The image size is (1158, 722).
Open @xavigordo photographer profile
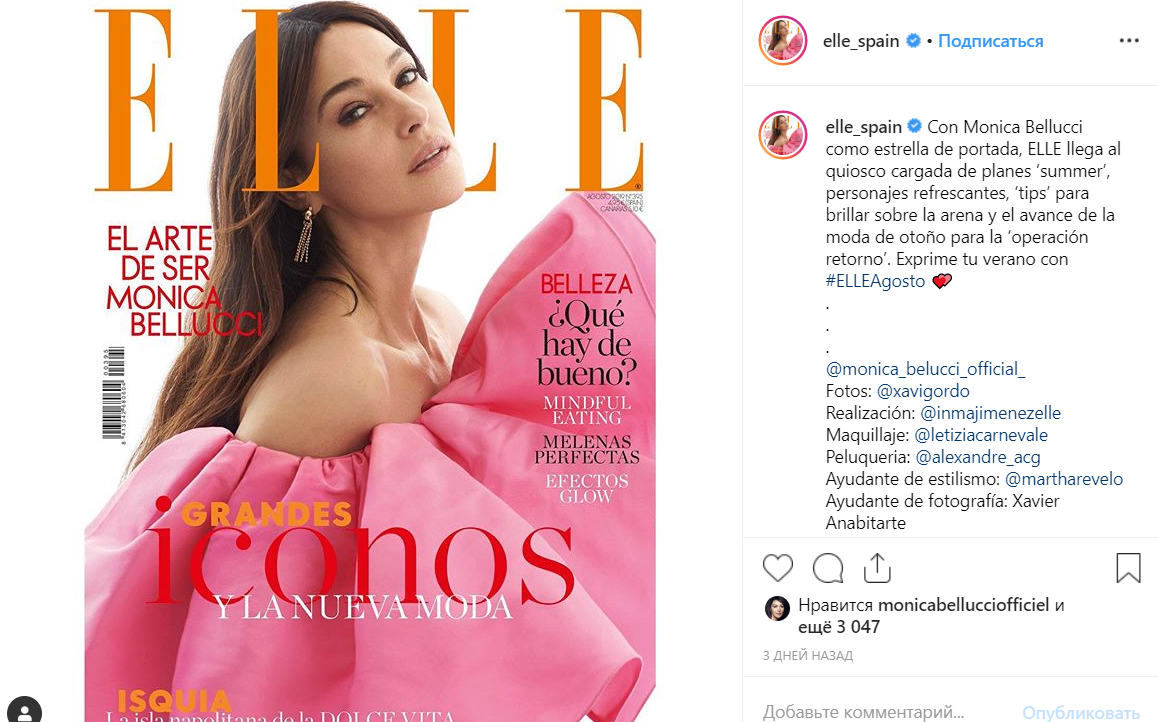point(923,391)
